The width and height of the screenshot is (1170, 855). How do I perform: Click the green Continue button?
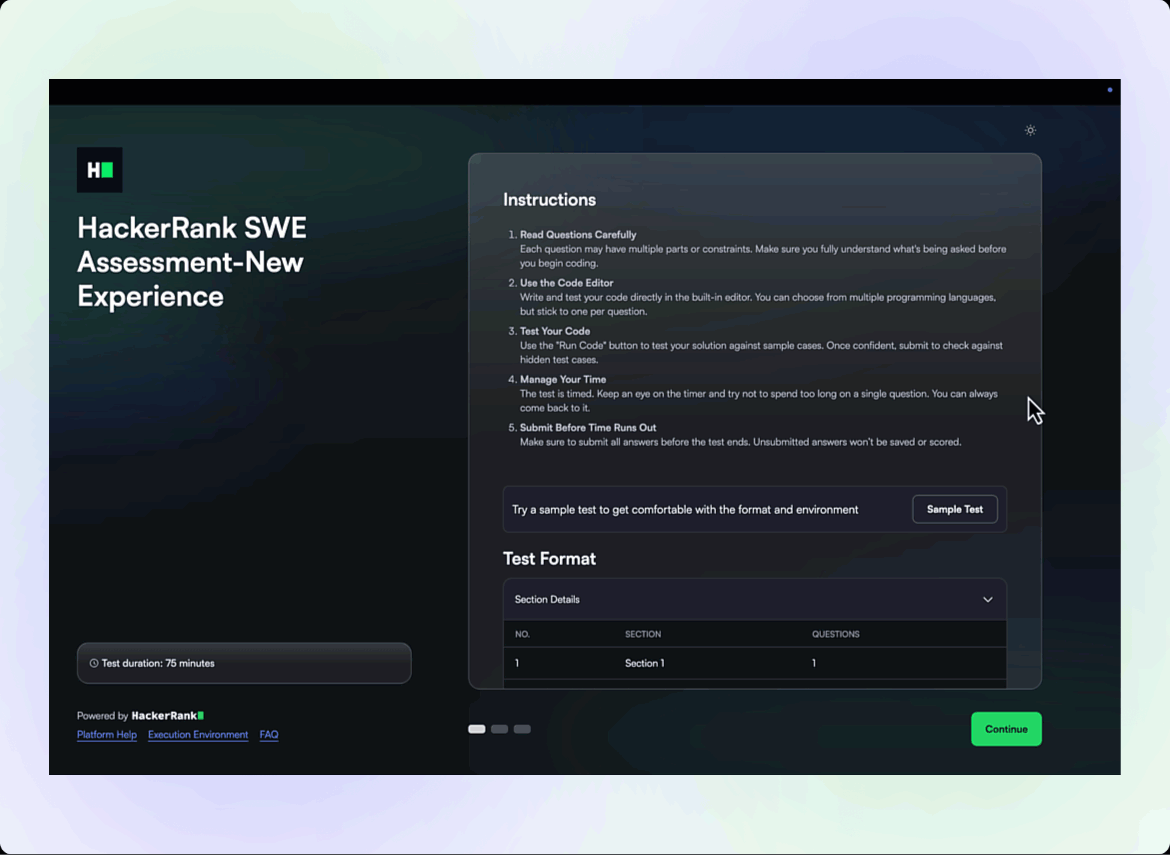[1006, 729]
